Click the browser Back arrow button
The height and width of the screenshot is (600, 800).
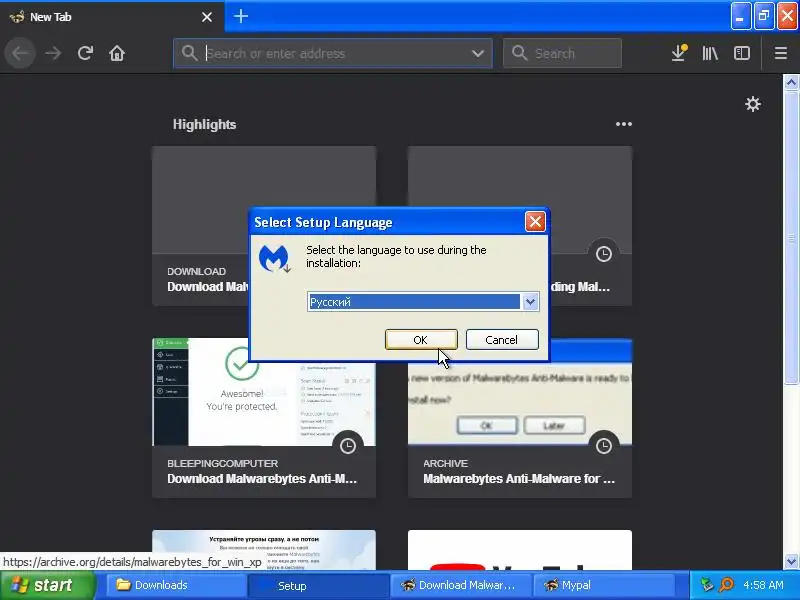click(20, 53)
